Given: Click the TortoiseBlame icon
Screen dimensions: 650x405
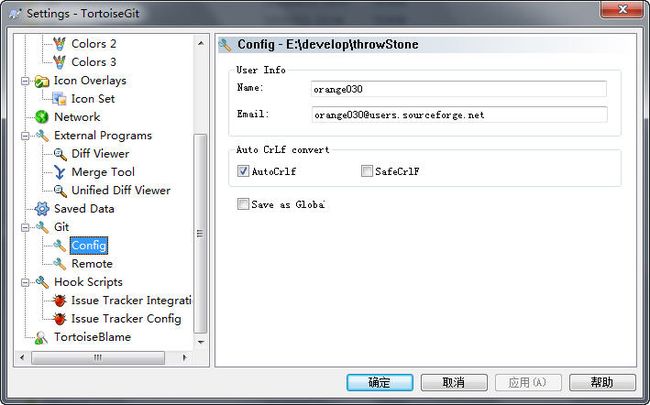Looking at the screenshot, I should (41, 337).
